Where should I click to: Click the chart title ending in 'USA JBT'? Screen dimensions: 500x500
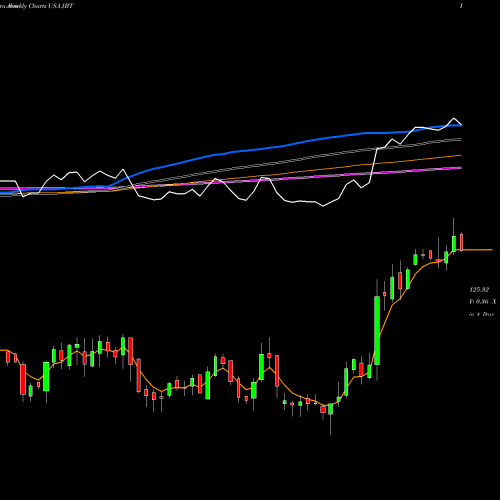37,6
